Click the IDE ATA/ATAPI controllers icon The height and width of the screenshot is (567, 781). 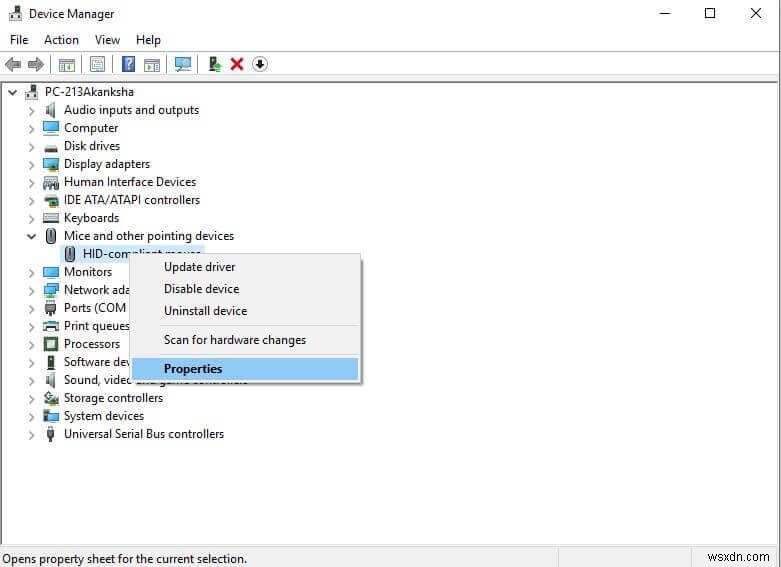(51, 200)
